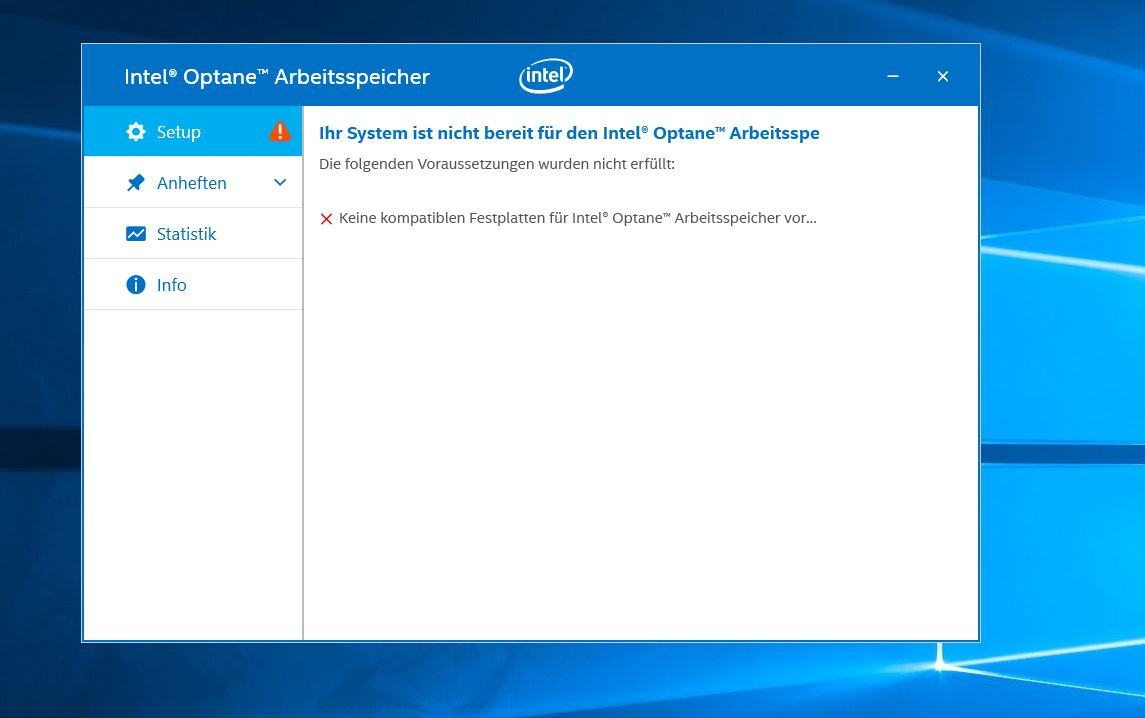Click the Anheften pin icon
Screen dimensions: 1145x718
point(136,183)
